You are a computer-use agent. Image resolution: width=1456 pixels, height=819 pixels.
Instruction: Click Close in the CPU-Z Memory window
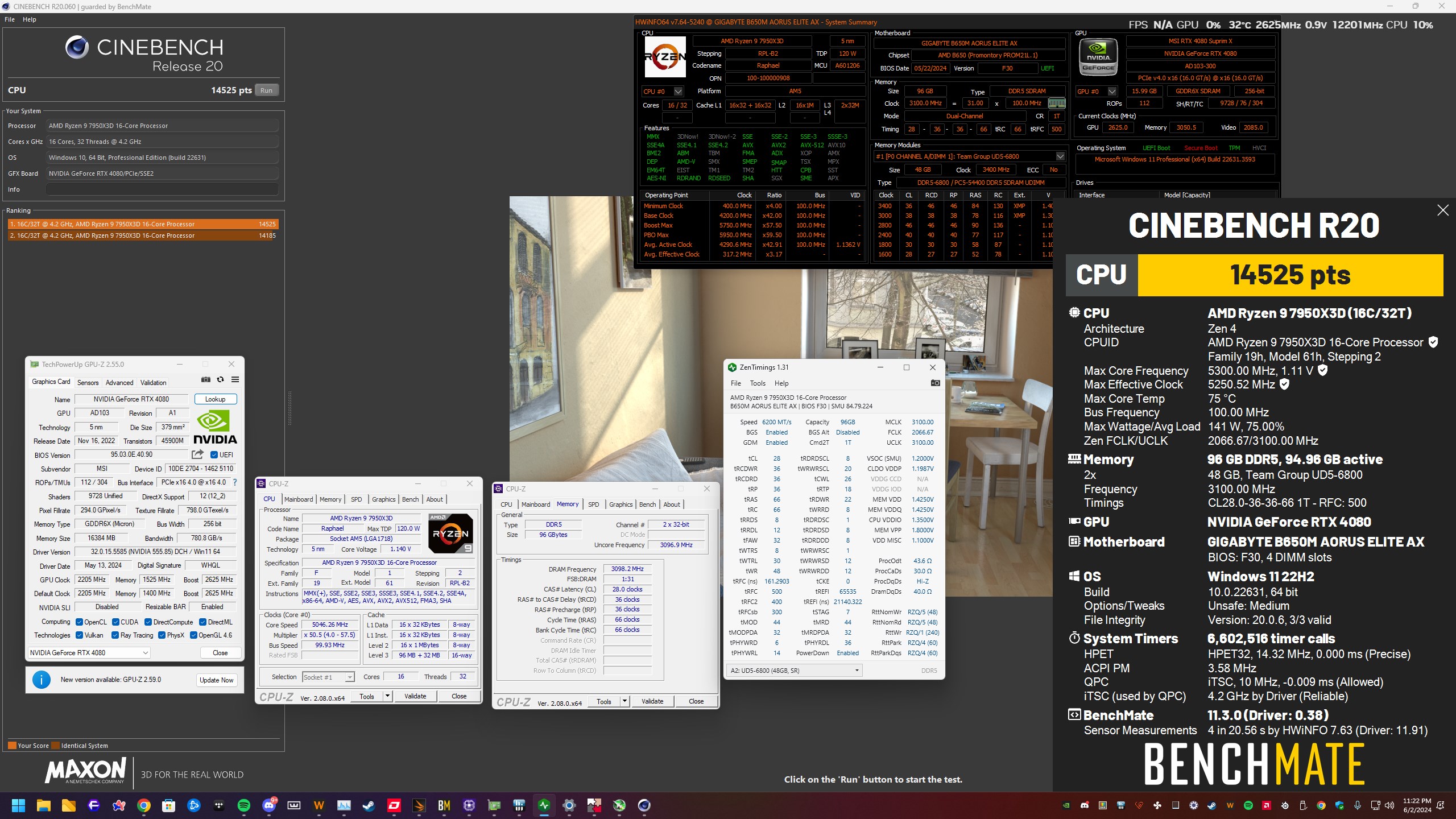coord(696,701)
